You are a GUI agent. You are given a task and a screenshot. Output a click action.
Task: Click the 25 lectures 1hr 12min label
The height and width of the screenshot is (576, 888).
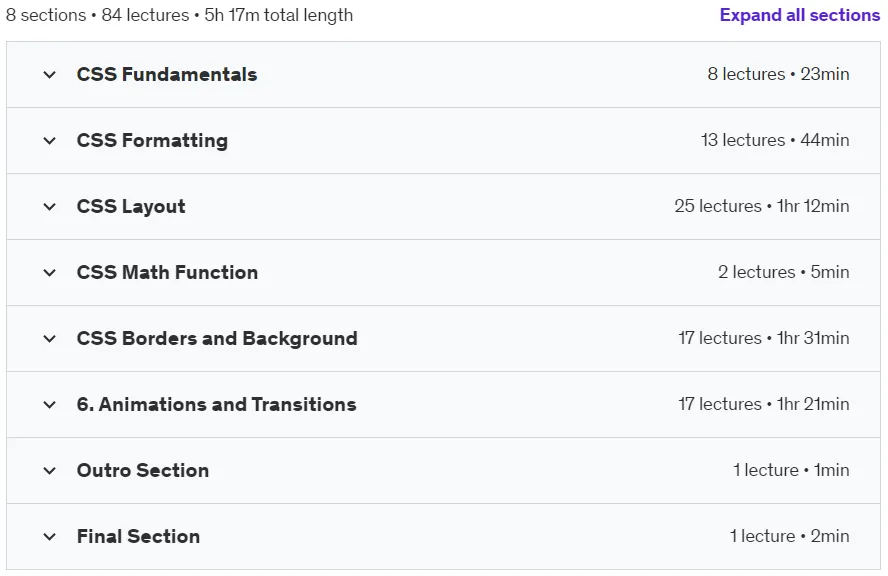tap(762, 206)
